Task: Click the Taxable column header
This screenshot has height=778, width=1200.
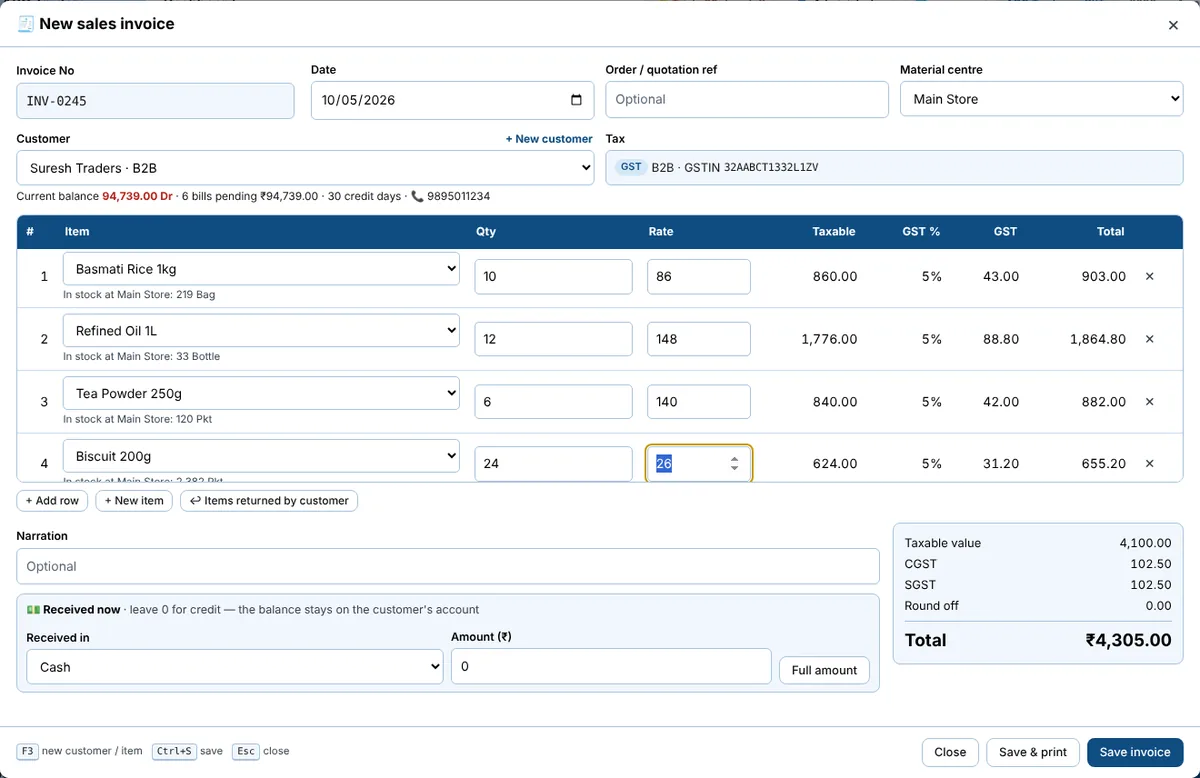Action: (x=834, y=231)
